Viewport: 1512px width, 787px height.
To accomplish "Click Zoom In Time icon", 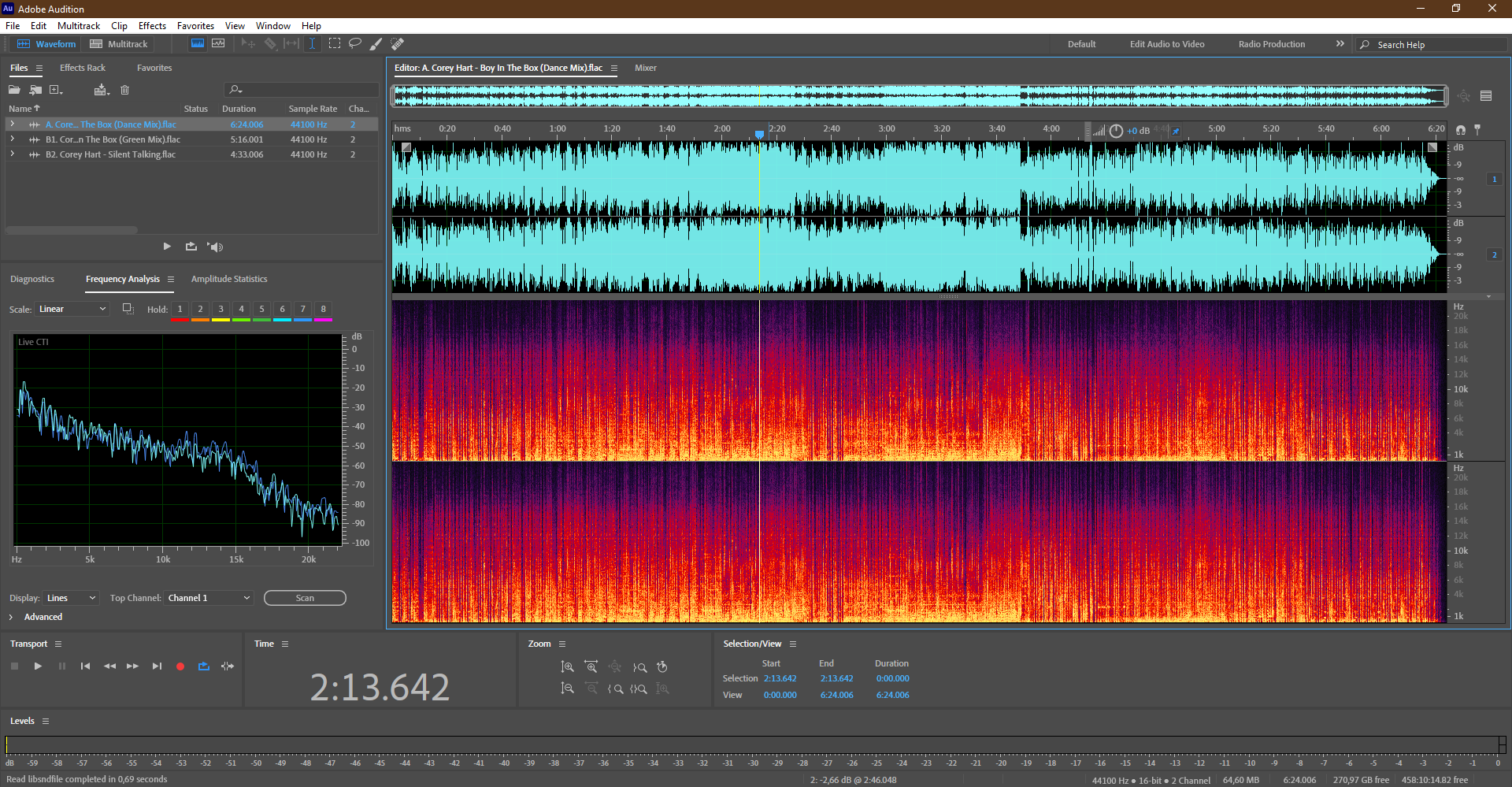I will (x=591, y=666).
